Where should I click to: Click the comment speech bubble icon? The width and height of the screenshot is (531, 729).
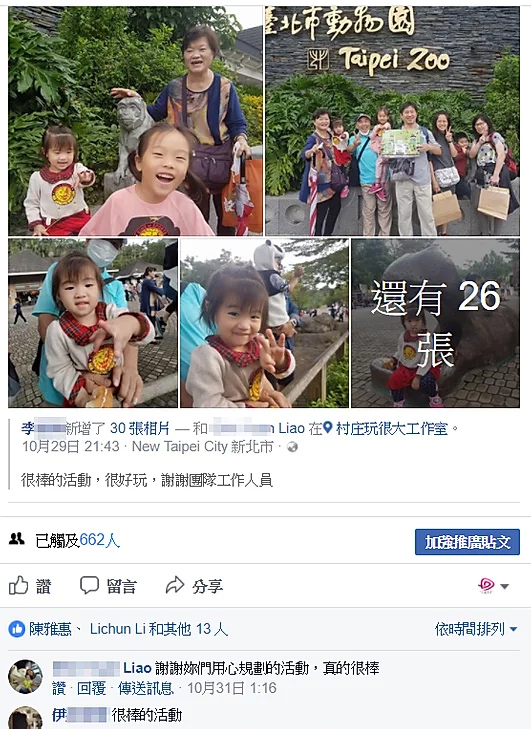click(89, 585)
